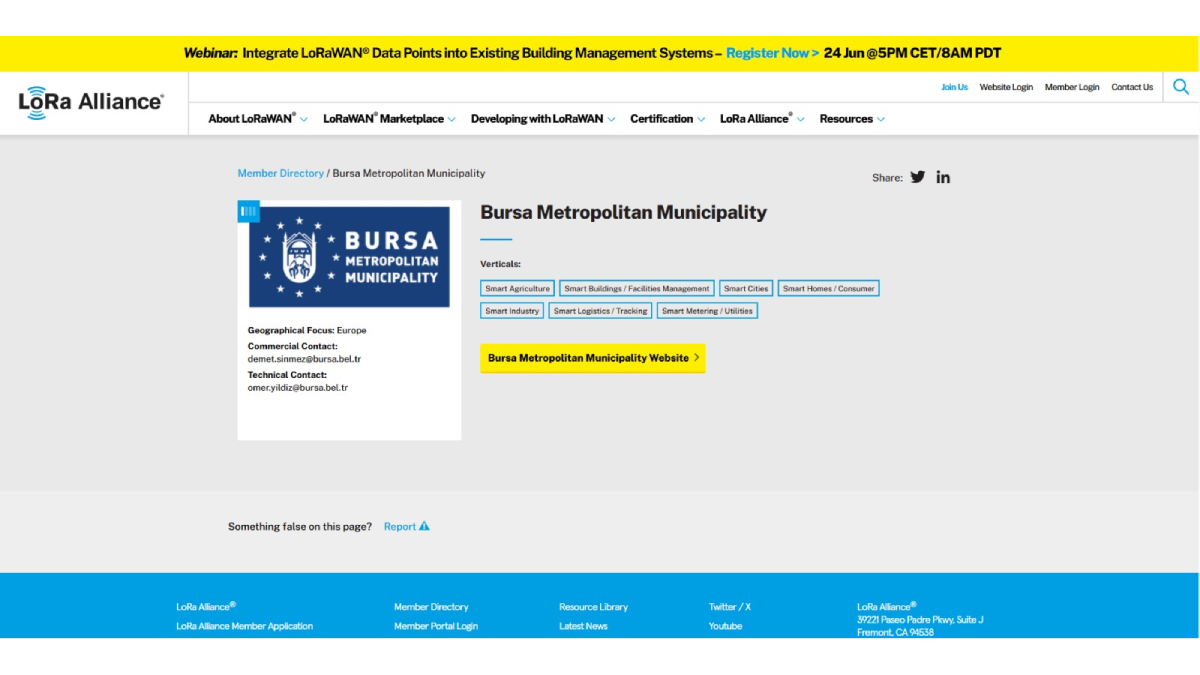Image resolution: width=1200 pixels, height=675 pixels.
Task: Share page on Twitter icon
Action: (917, 177)
